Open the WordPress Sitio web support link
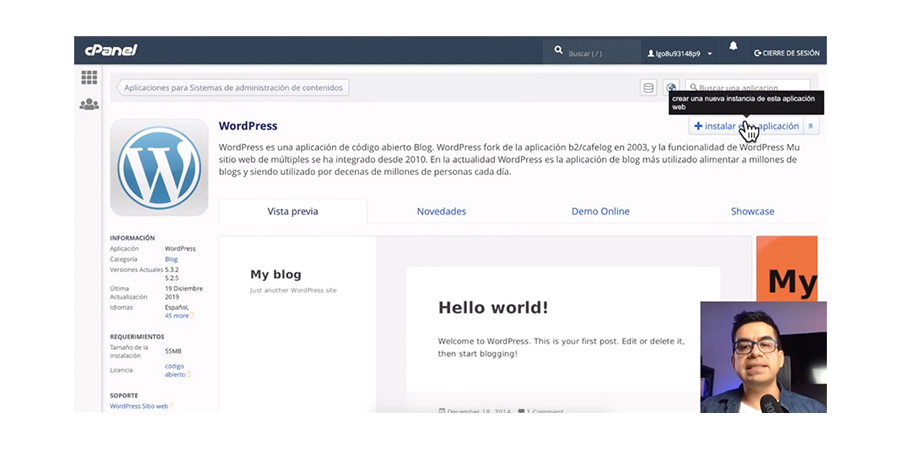The height and width of the screenshot is (450, 900). 139,406
